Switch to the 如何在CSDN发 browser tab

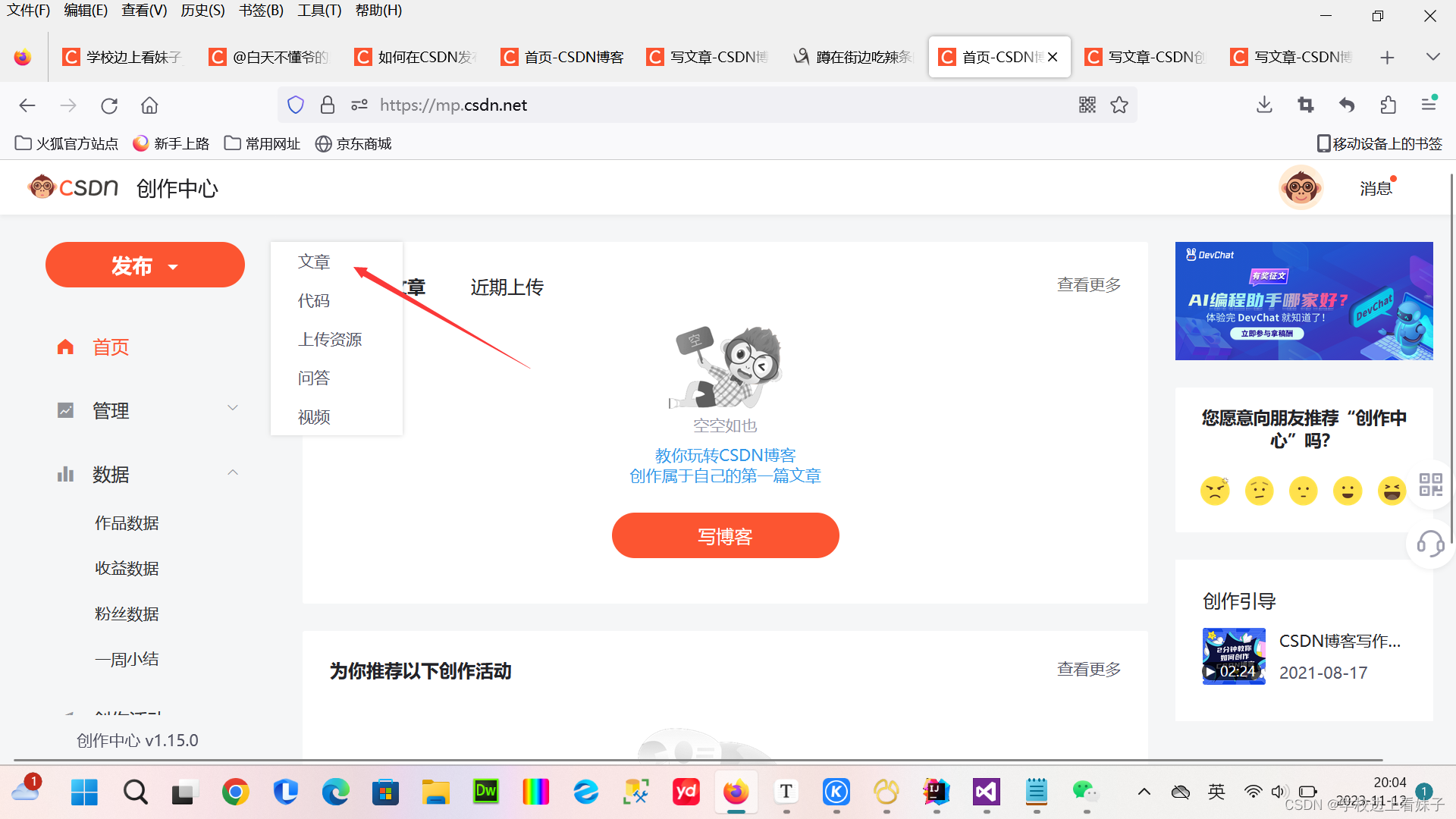point(416,57)
